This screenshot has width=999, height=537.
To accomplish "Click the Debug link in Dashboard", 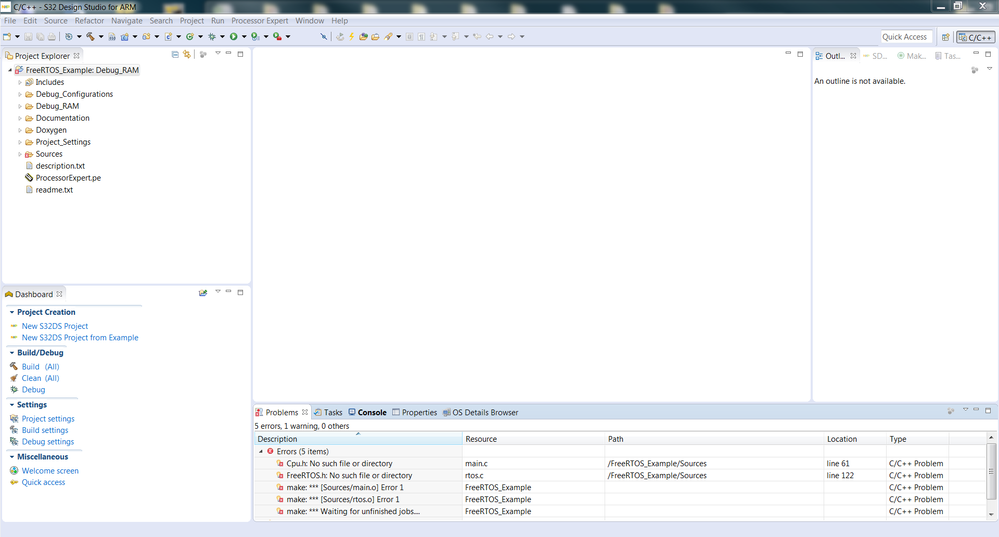I will [33, 389].
